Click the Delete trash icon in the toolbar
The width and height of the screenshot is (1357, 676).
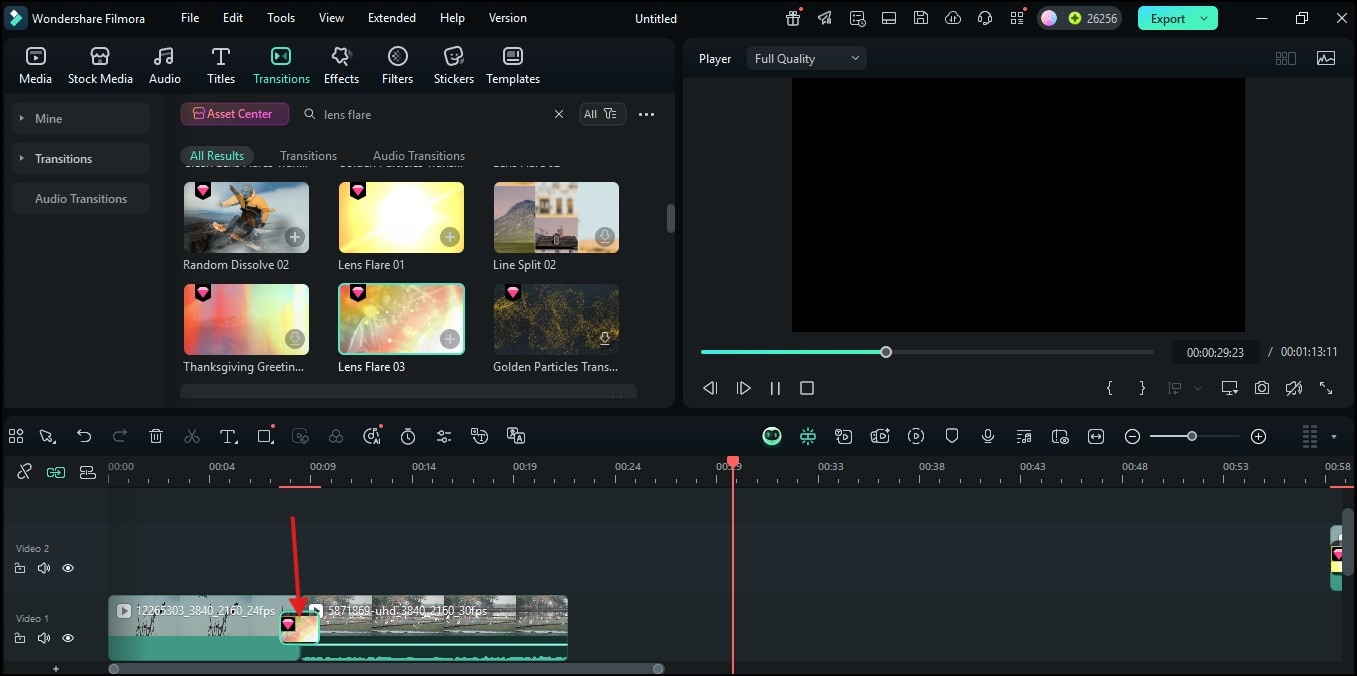click(156, 436)
